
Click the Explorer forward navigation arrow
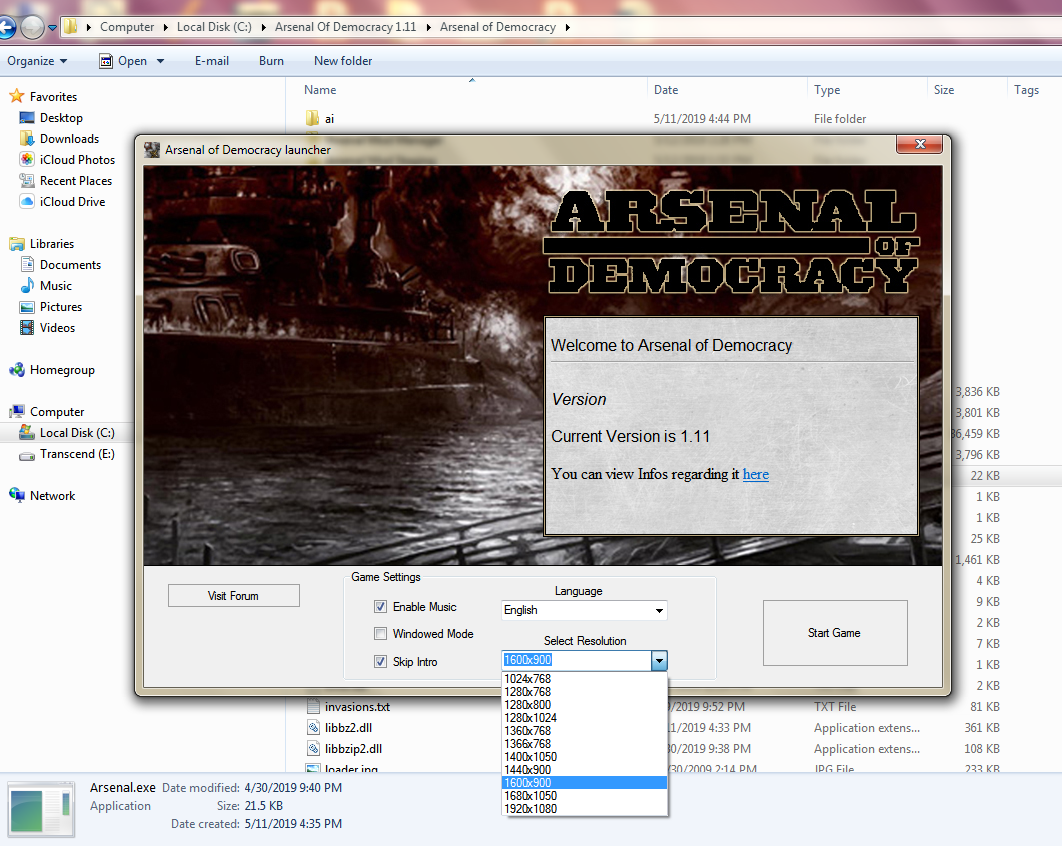click(x=32, y=28)
